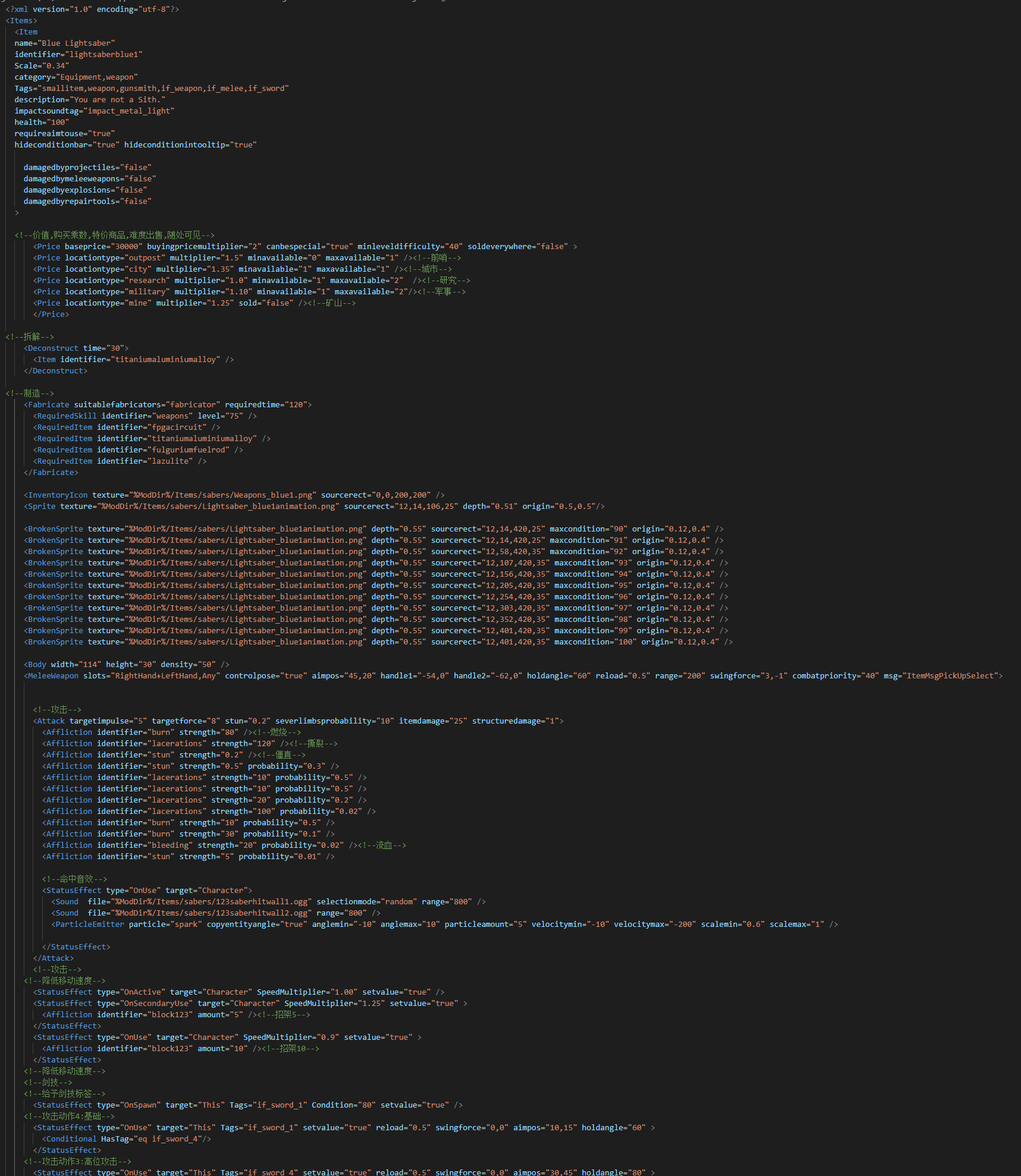Click requireaimtouse="true" line
1021x1176 pixels.
coord(65,134)
